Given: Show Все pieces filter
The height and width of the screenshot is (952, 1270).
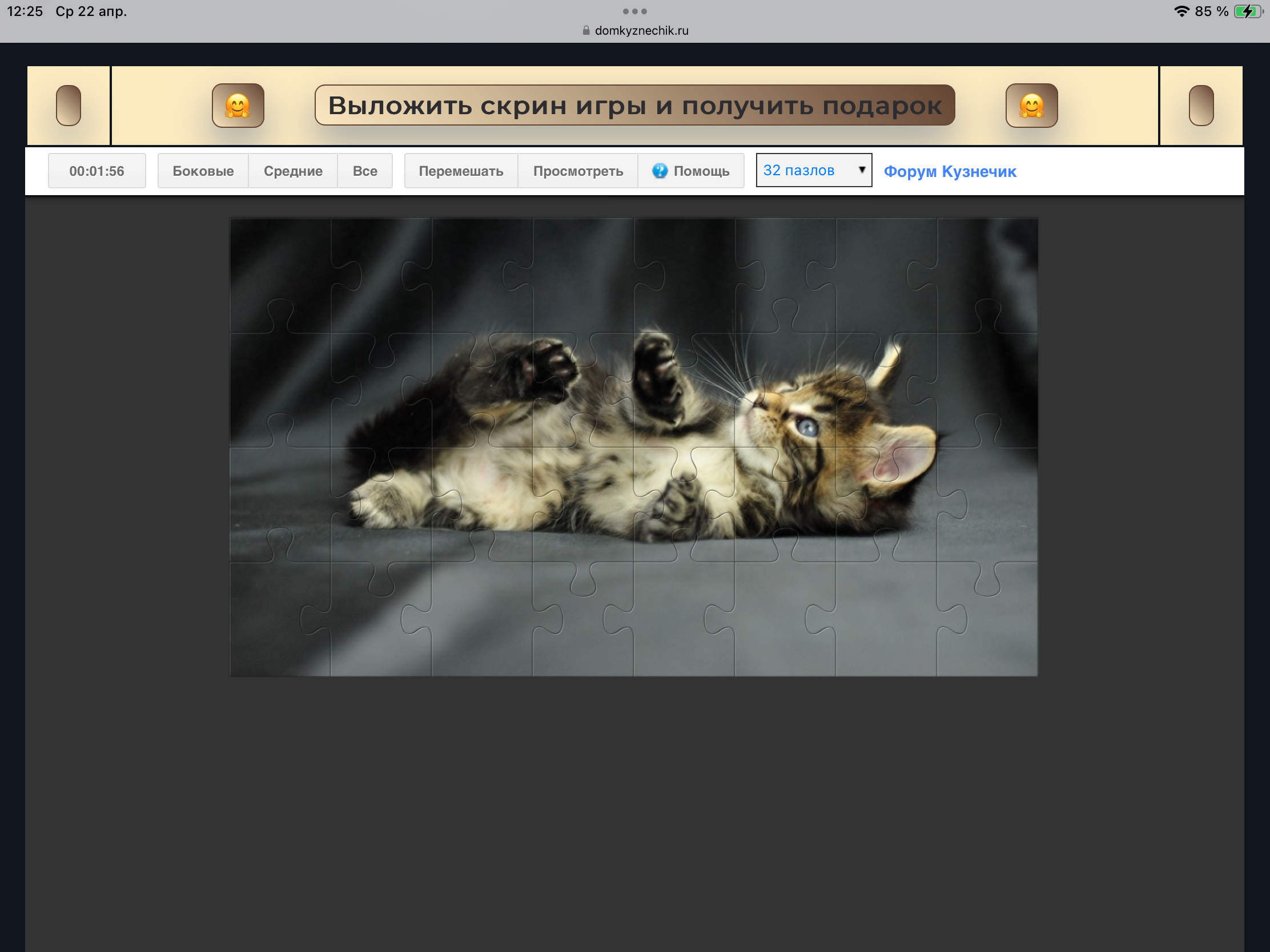Looking at the screenshot, I should pyautogui.click(x=364, y=171).
